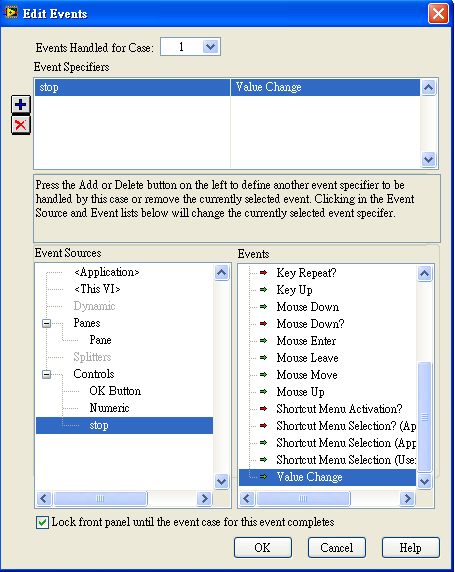Choose Key Repeat? event
Screen dimensions: 455x572
(x=306, y=273)
